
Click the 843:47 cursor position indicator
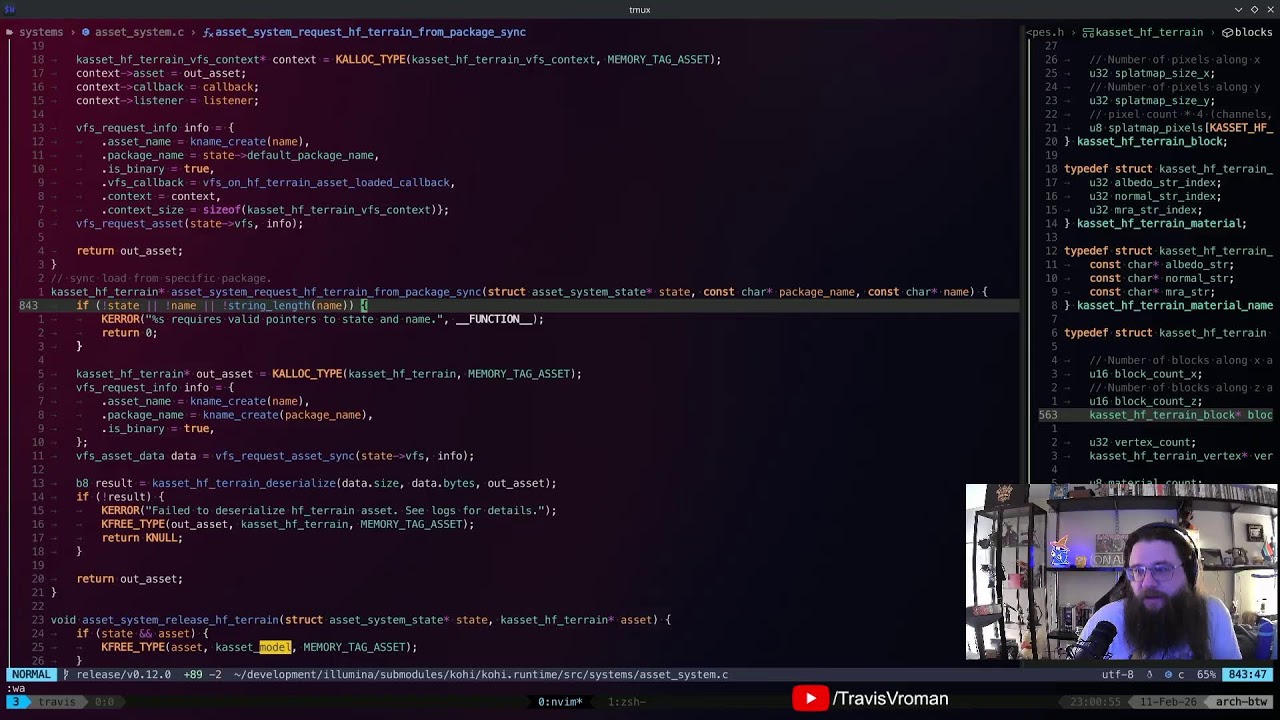1248,675
